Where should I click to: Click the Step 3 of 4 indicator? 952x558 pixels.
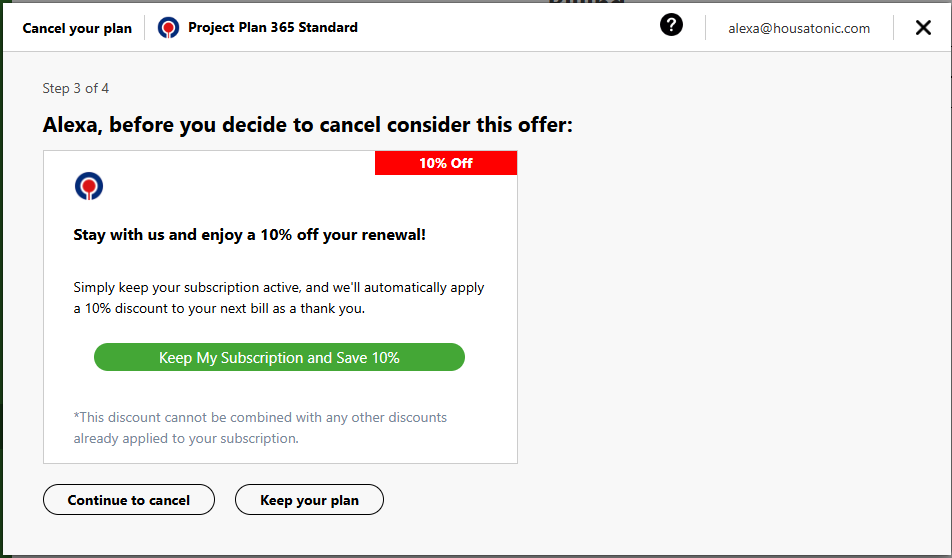click(x=75, y=88)
